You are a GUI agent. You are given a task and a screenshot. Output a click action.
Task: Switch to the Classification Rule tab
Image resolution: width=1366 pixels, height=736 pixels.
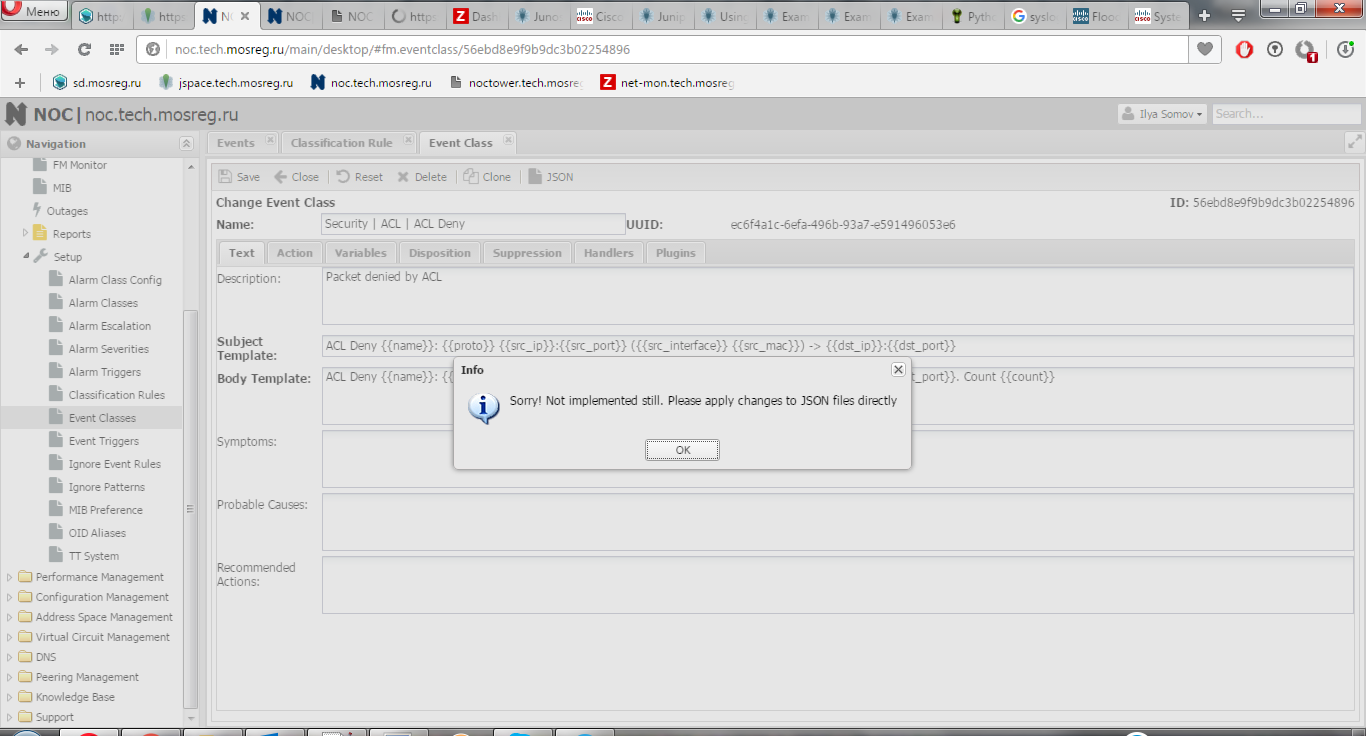click(341, 143)
